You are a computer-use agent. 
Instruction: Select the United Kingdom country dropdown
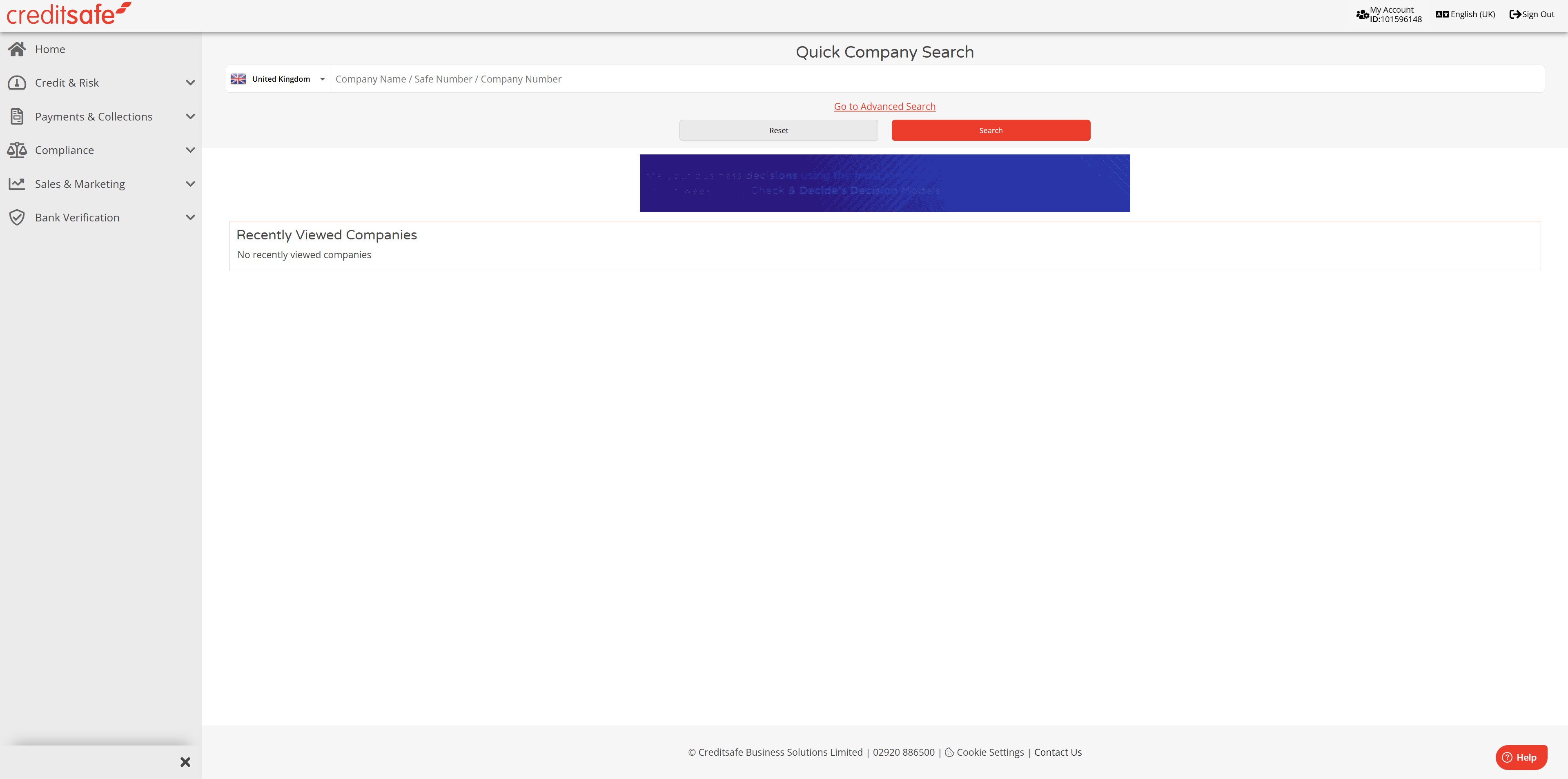[x=278, y=78]
